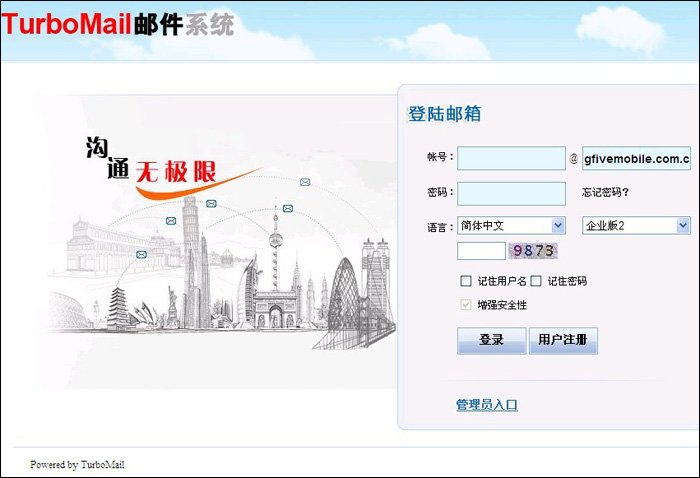700x478 pixels.
Task: Select the captcha code text box
Action: click(481, 252)
